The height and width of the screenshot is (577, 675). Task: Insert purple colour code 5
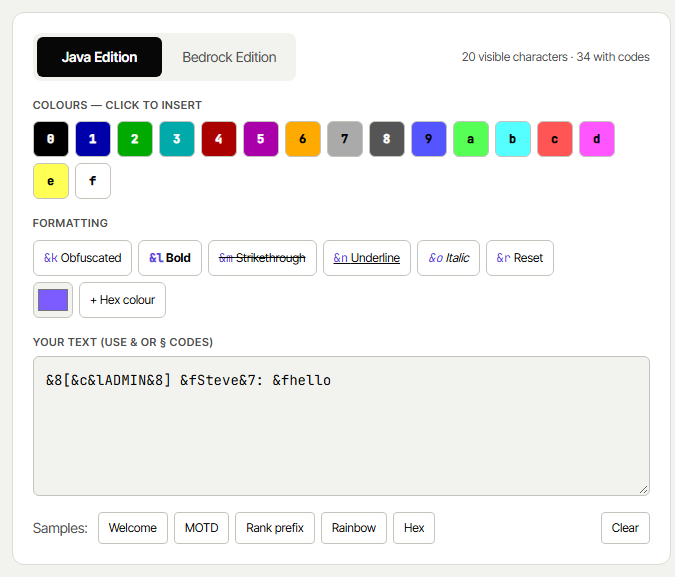pos(260,139)
